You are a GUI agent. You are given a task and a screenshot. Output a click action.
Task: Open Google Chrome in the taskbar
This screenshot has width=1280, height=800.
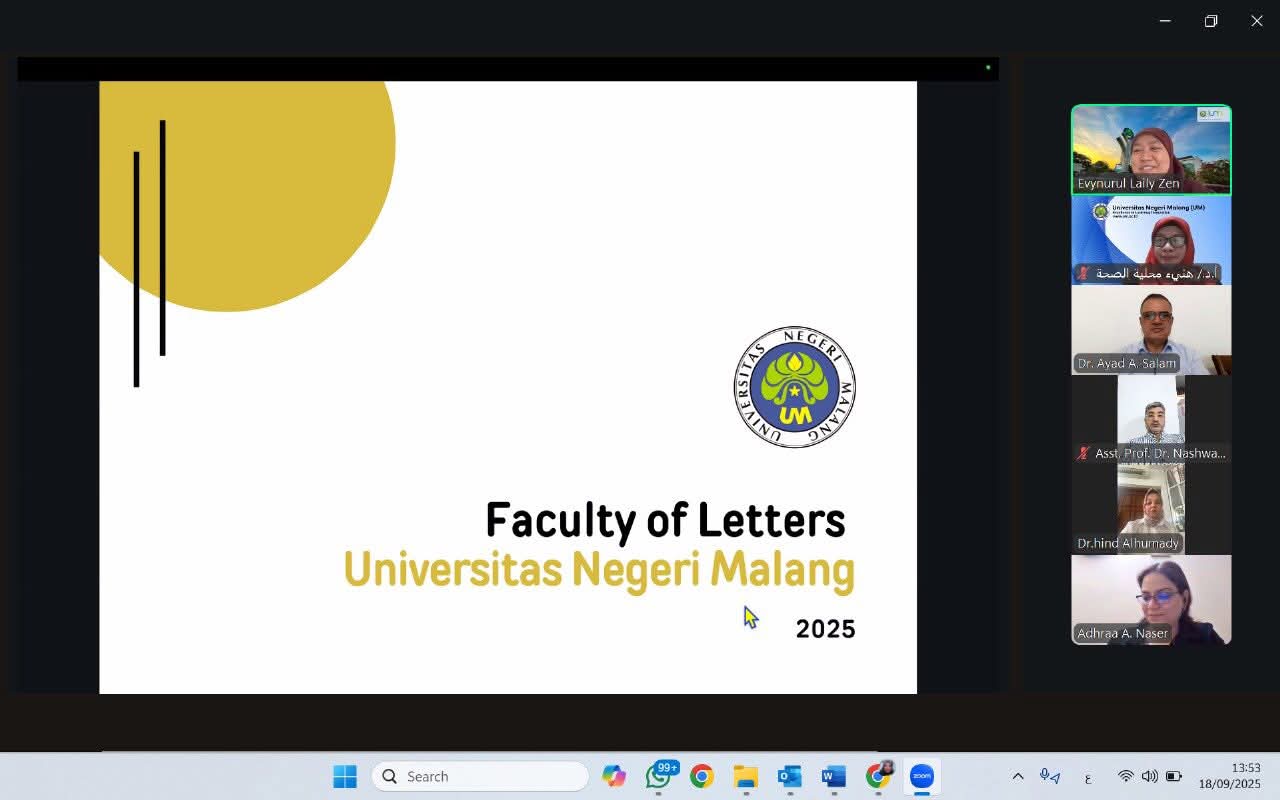tap(701, 776)
